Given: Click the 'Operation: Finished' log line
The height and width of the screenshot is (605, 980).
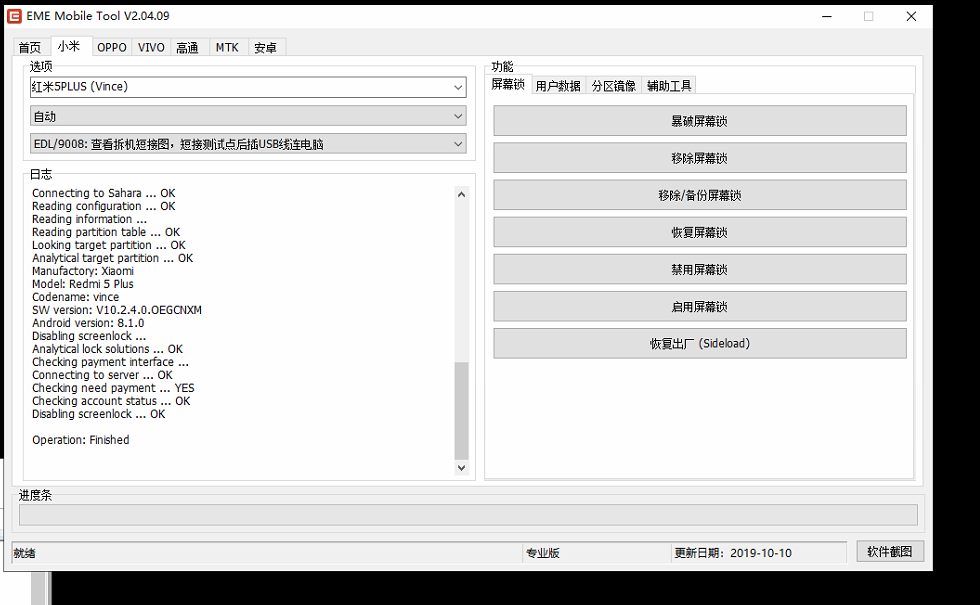Looking at the screenshot, I should click(81, 440).
